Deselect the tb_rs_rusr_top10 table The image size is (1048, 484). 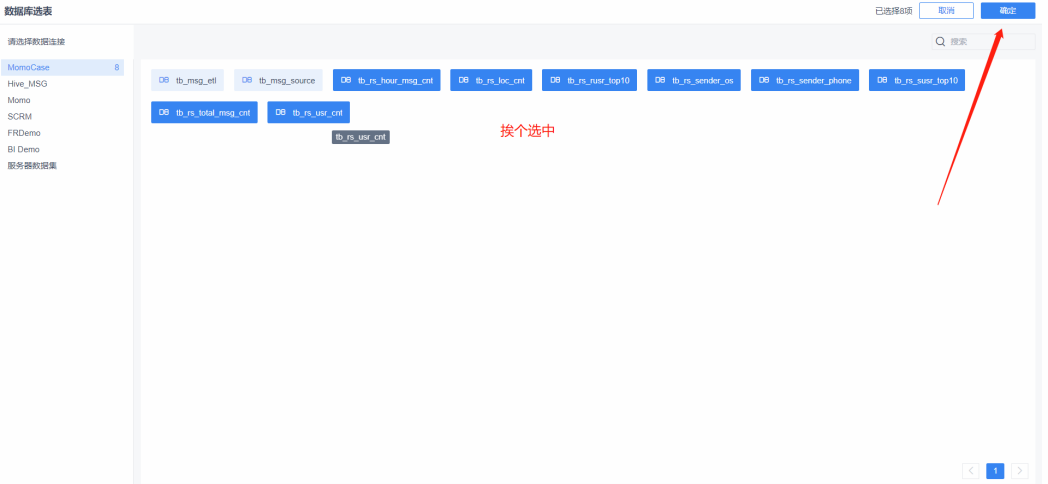click(x=590, y=80)
